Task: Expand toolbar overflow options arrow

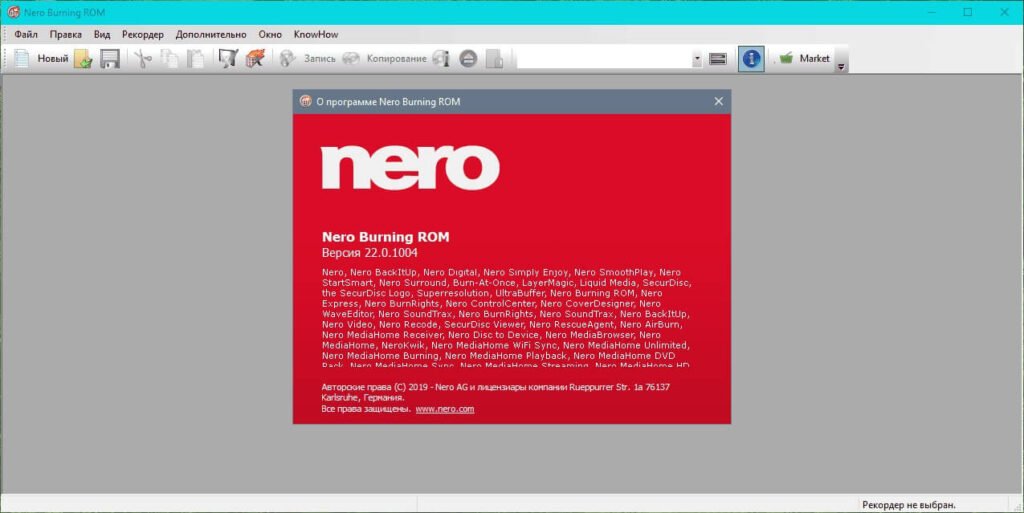Action: pos(841,66)
